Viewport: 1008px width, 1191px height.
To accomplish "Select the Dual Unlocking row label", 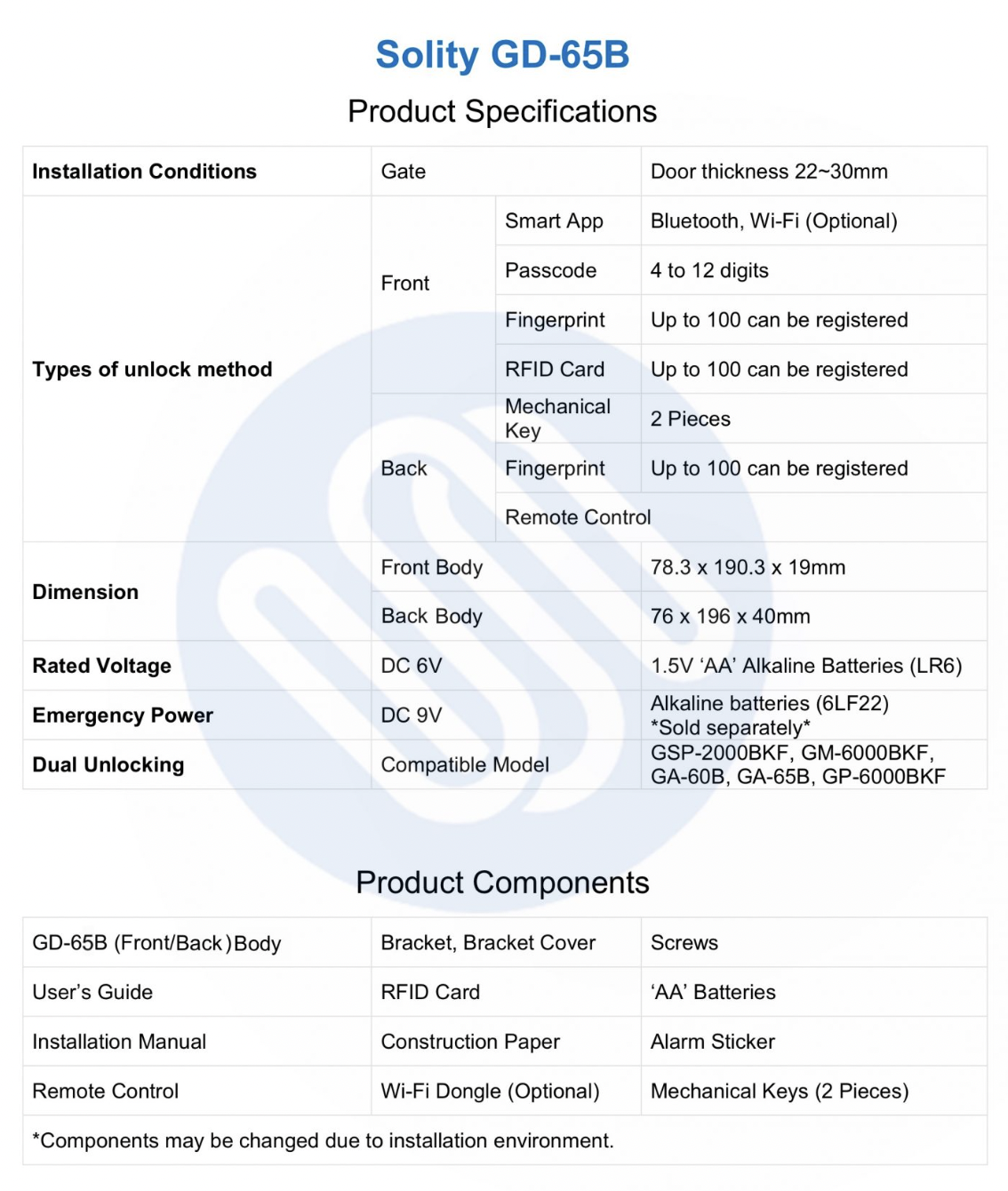I will [x=108, y=765].
